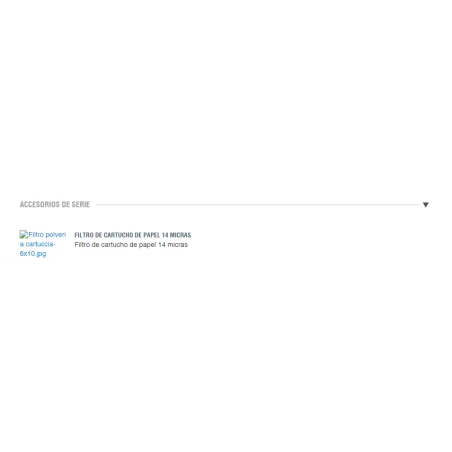Click the word 'SERIE' in section header
Screen dimensions: 452x452
tap(81, 204)
